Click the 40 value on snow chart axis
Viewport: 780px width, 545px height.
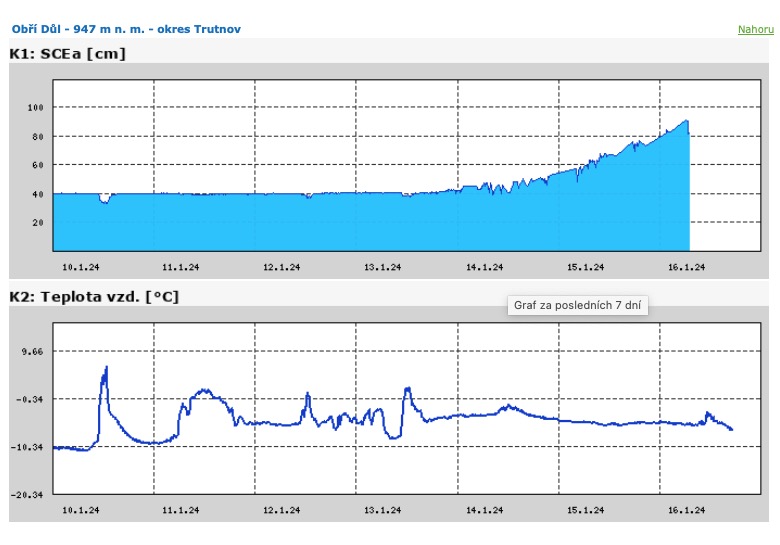tap(40, 194)
